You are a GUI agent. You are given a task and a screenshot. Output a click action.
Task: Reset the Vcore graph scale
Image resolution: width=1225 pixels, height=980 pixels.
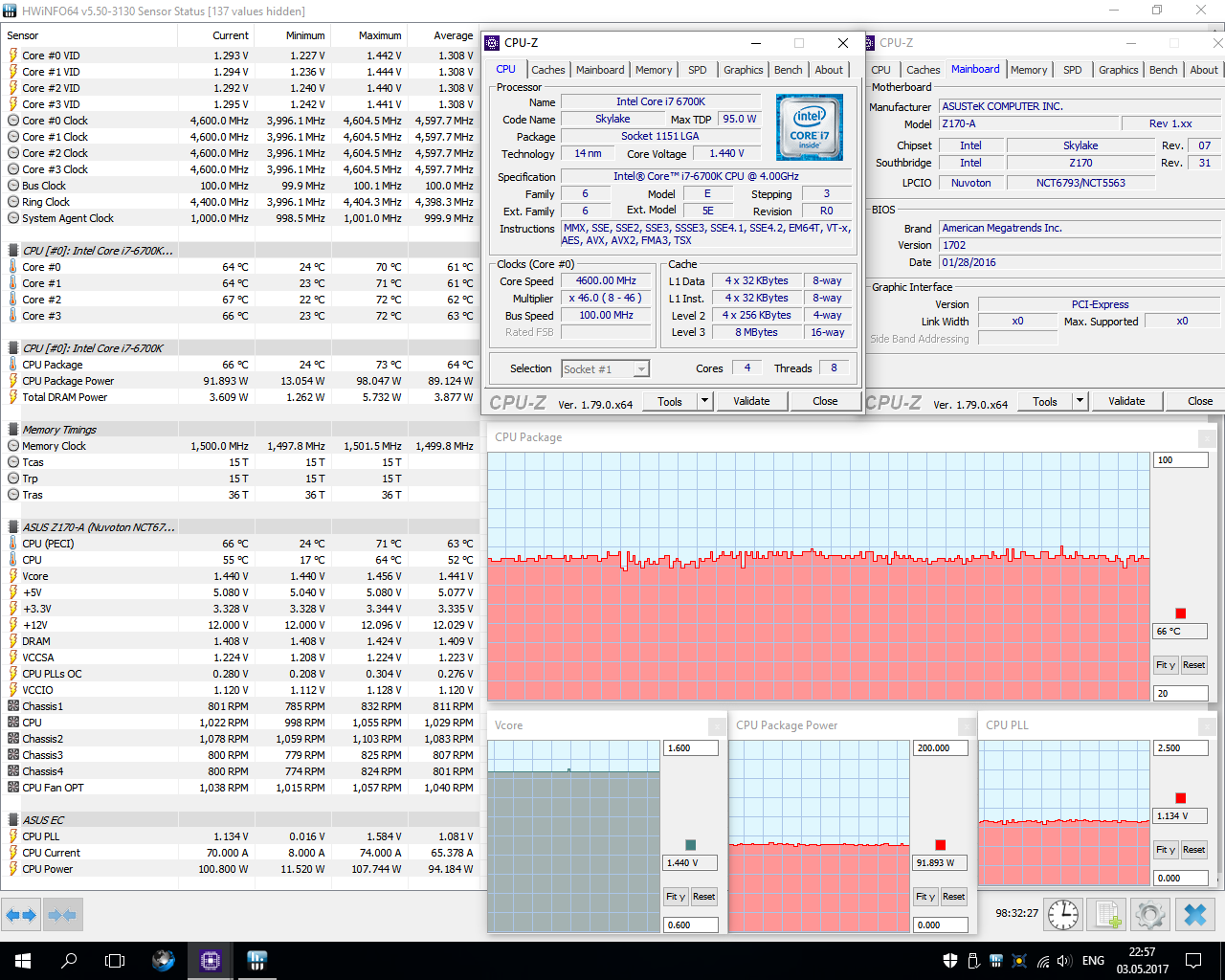(x=703, y=897)
